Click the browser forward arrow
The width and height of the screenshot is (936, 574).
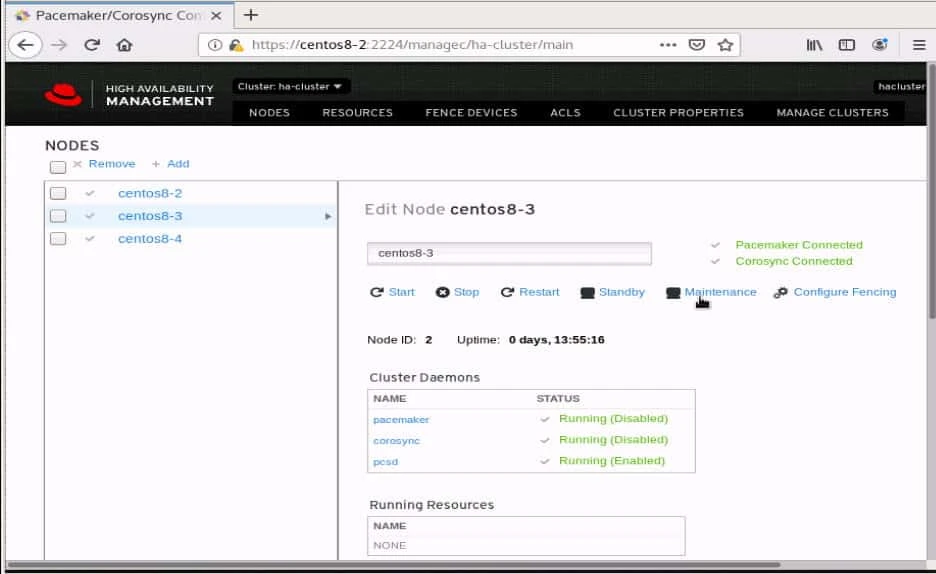(58, 45)
